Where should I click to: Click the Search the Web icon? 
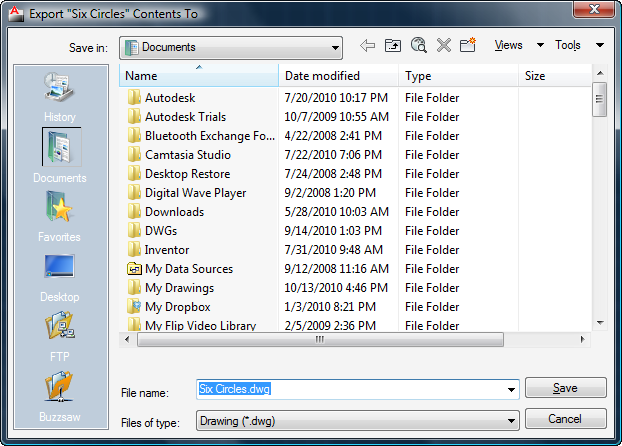click(x=419, y=46)
